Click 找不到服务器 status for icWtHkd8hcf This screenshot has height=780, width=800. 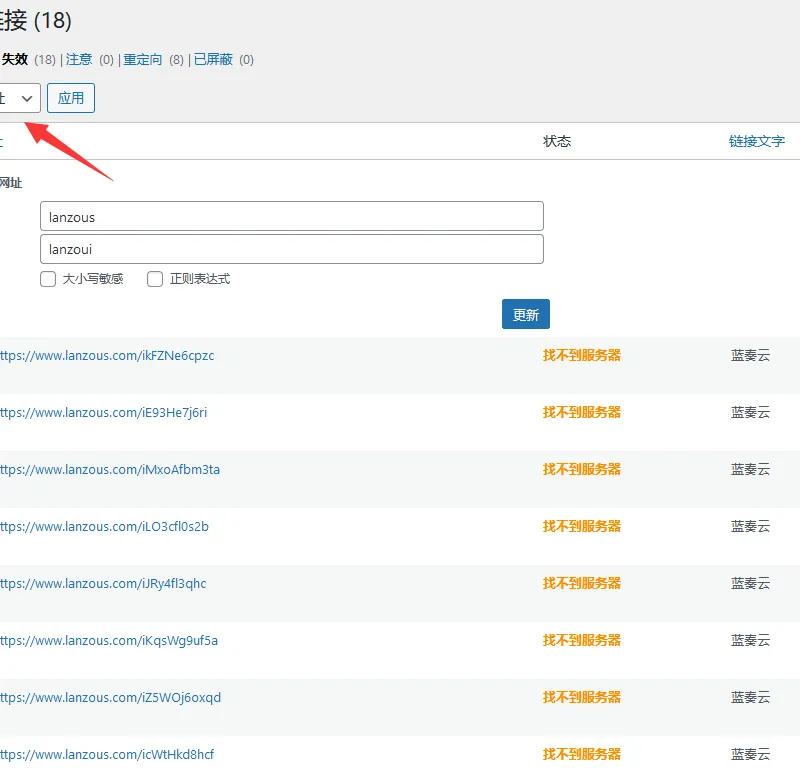582,754
